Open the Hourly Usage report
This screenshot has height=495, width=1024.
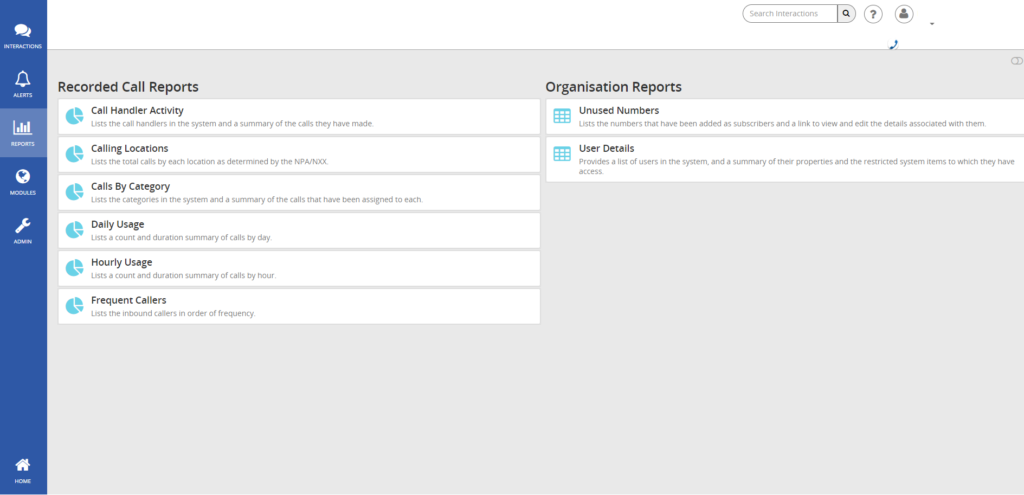coord(299,268)
